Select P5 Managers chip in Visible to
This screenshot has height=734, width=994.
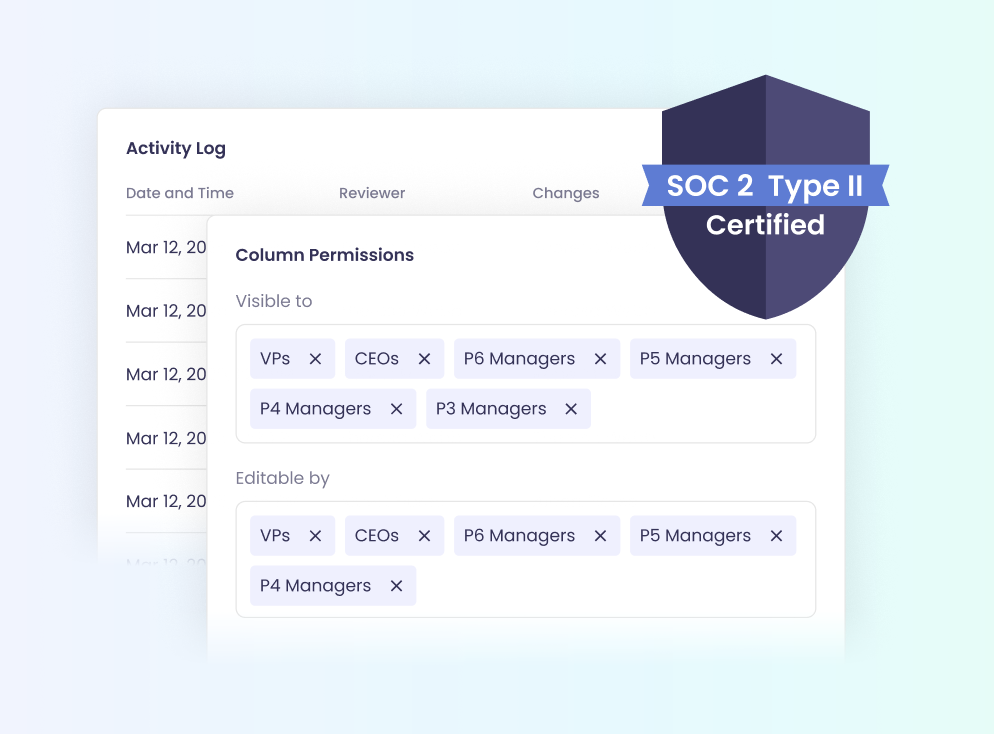coord(713,359)
